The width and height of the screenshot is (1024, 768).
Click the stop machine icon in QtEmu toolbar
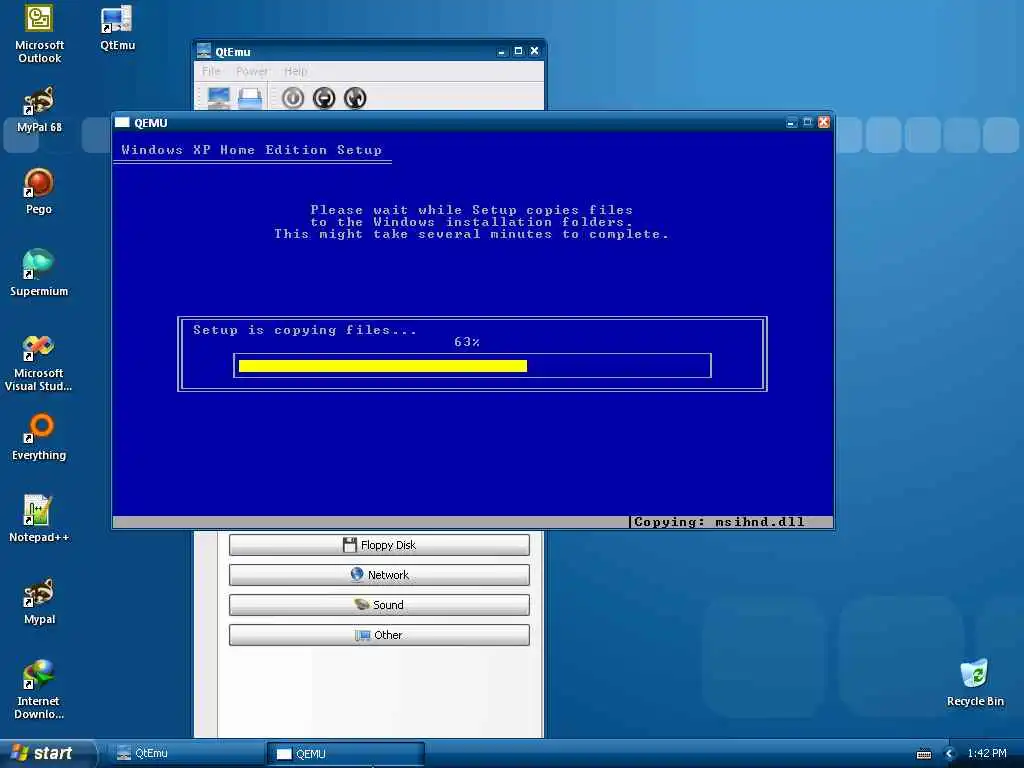324,98
